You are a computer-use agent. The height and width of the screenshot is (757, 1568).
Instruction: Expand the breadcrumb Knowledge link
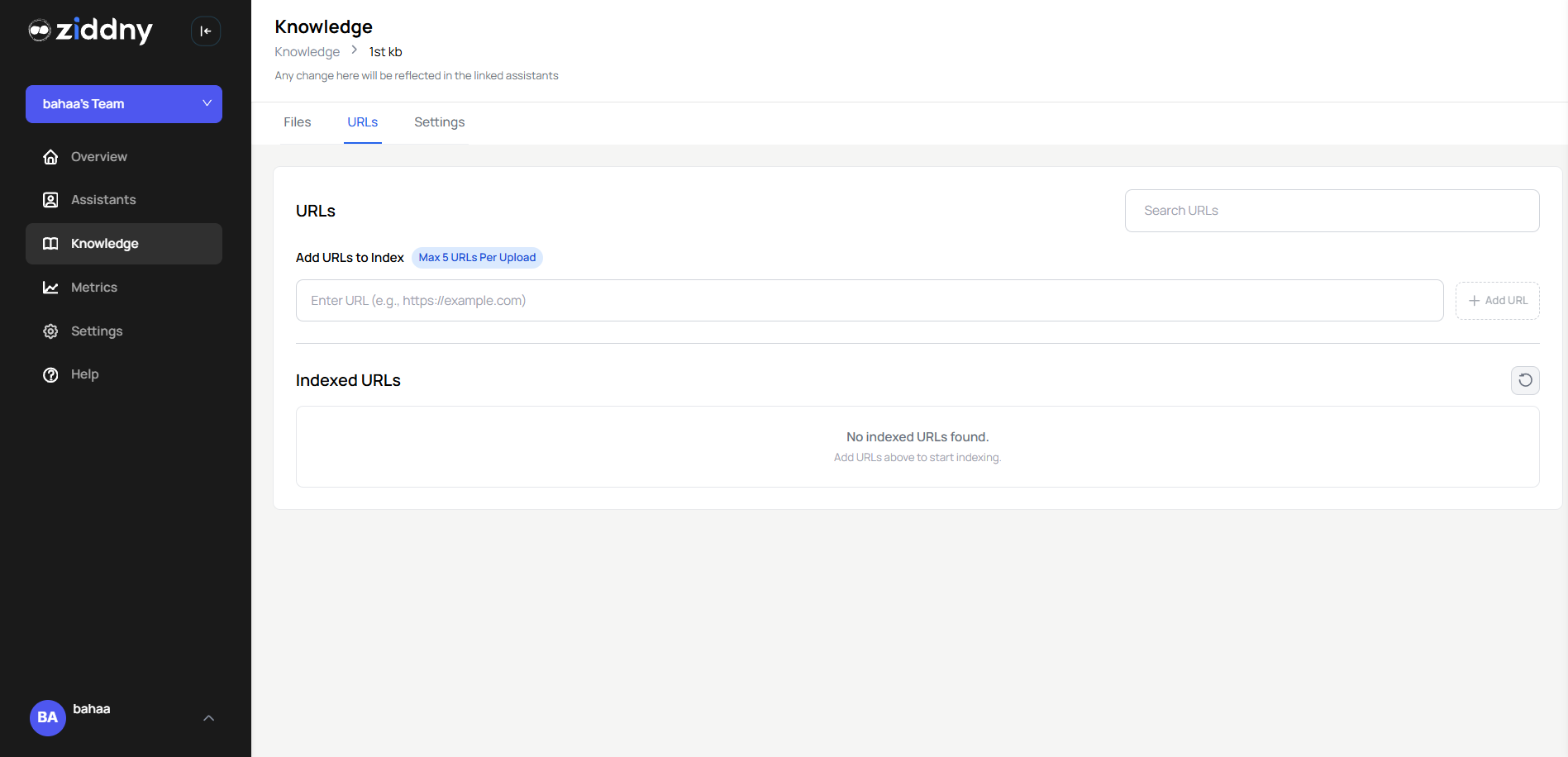[x=307, y=51]
